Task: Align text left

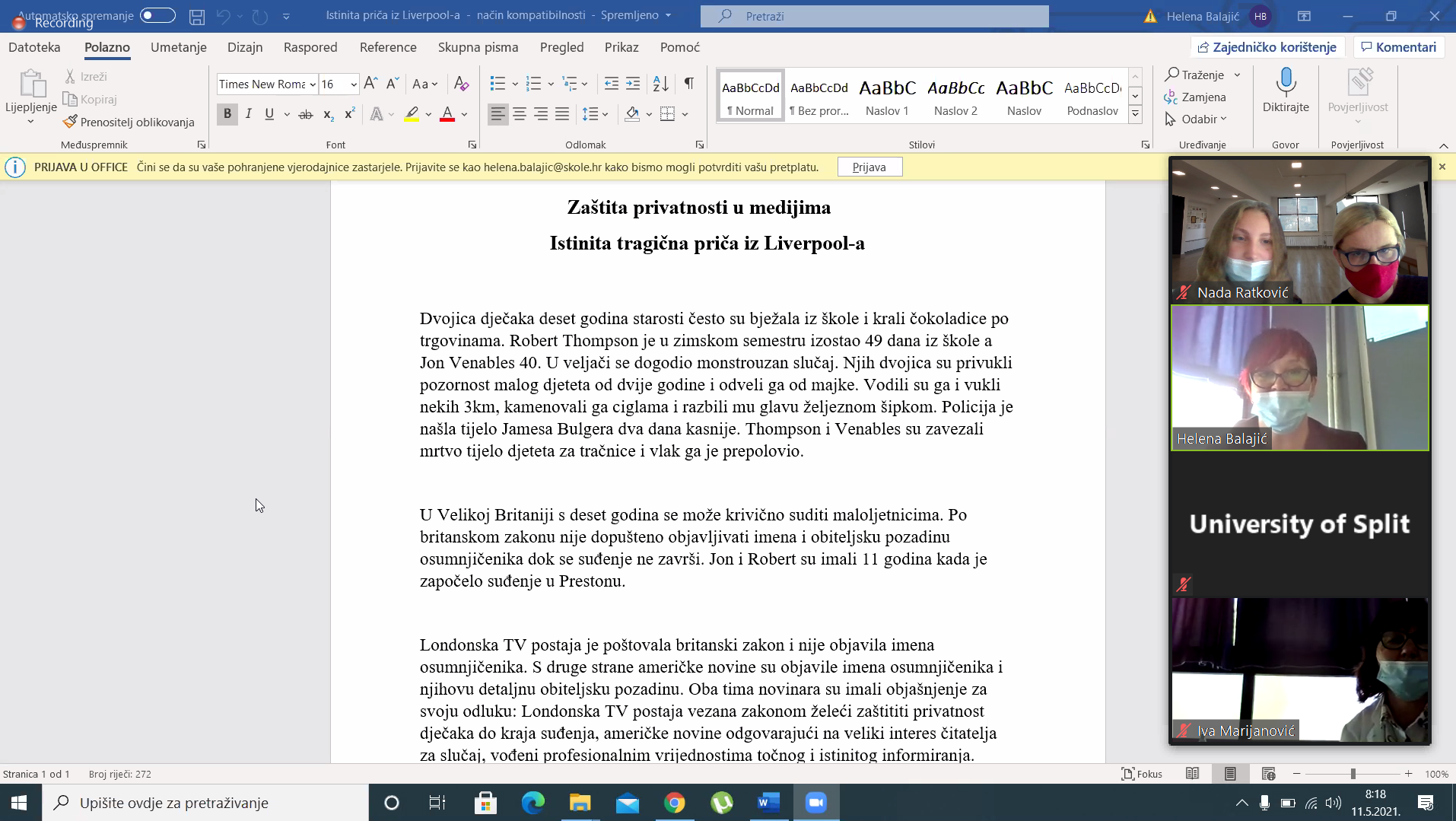Action: click(498, 114)
